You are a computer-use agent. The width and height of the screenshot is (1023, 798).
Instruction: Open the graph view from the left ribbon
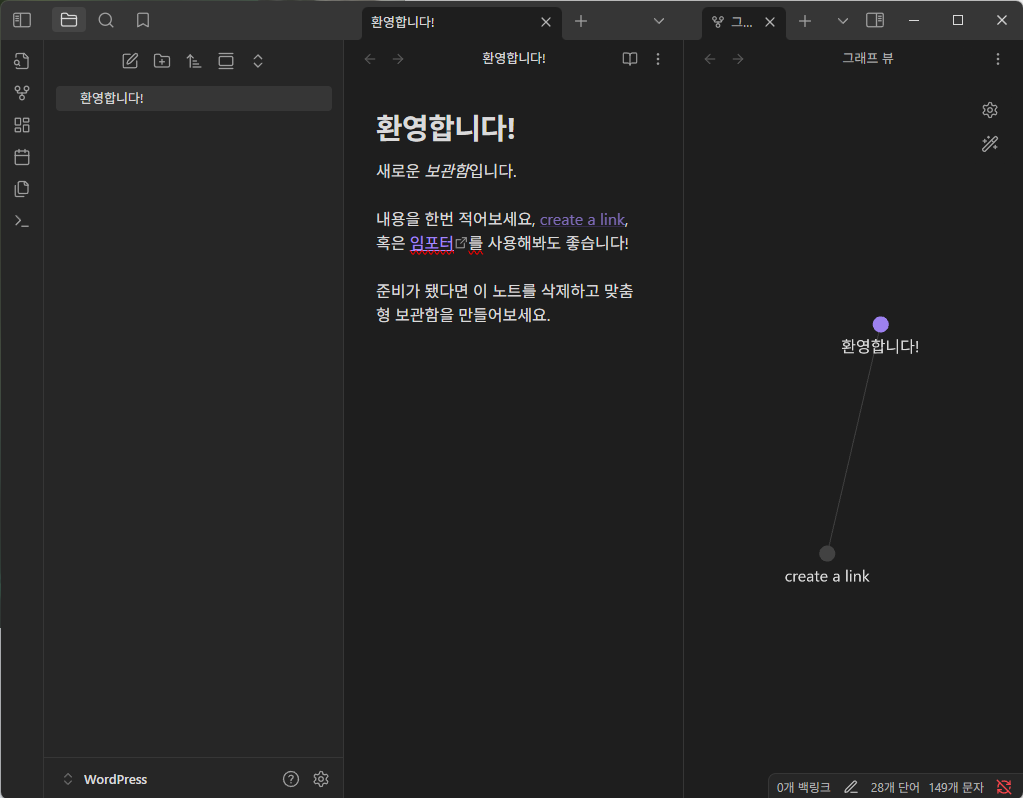point(21,92)
